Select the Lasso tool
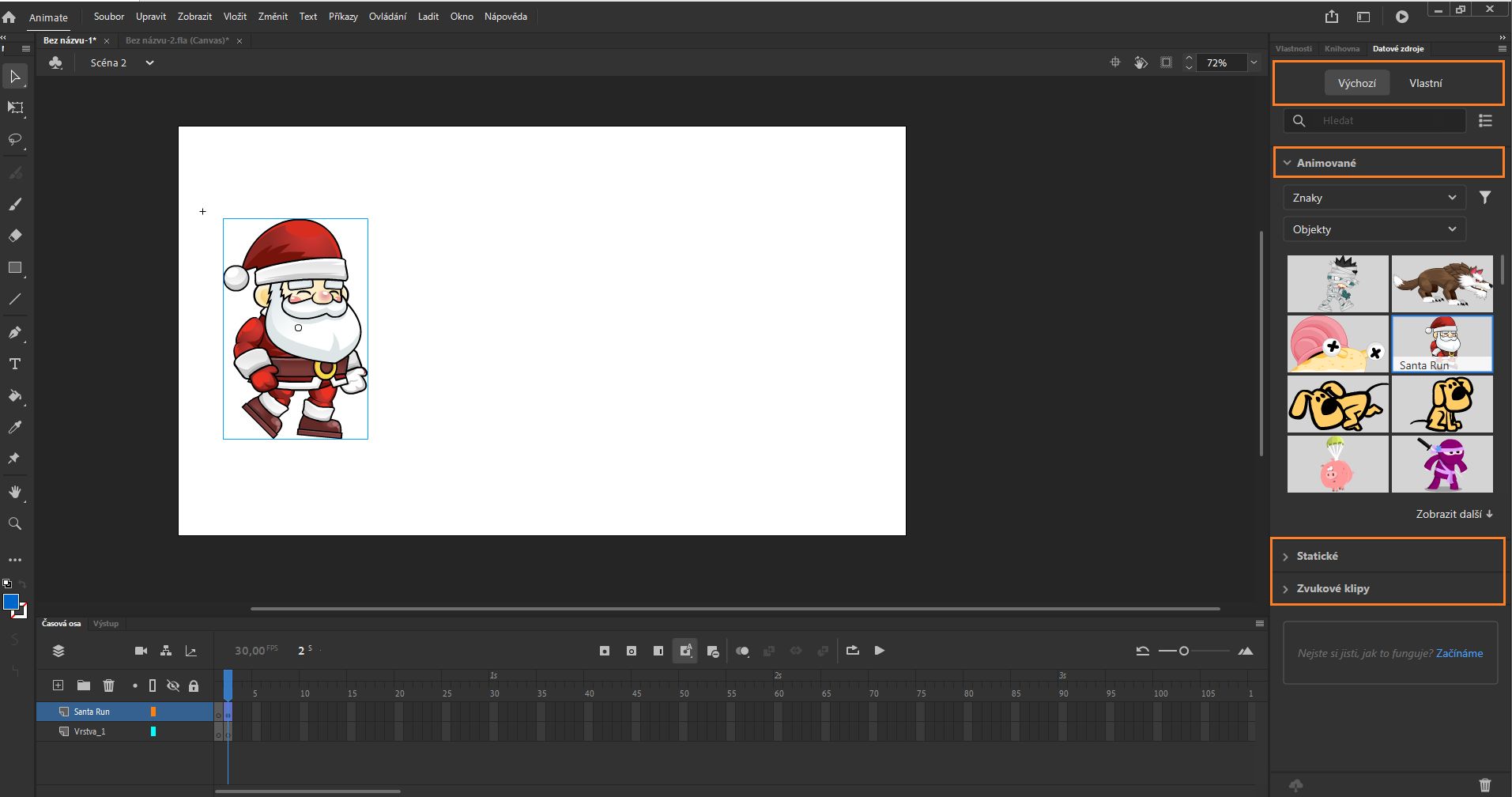 [x=15, y=140]
